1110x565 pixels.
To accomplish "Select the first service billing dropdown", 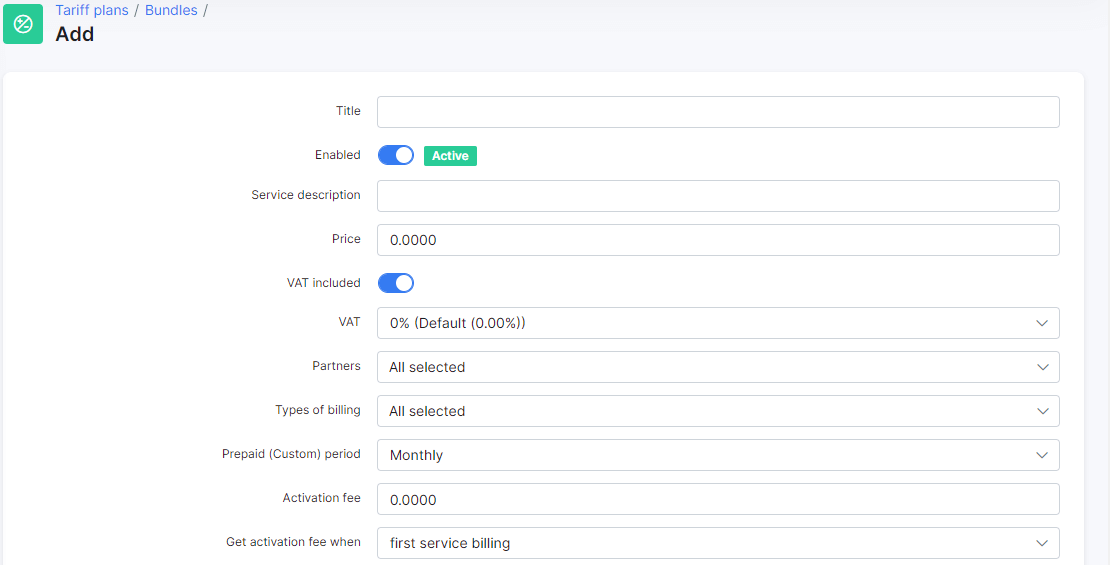I will point(718,543).
